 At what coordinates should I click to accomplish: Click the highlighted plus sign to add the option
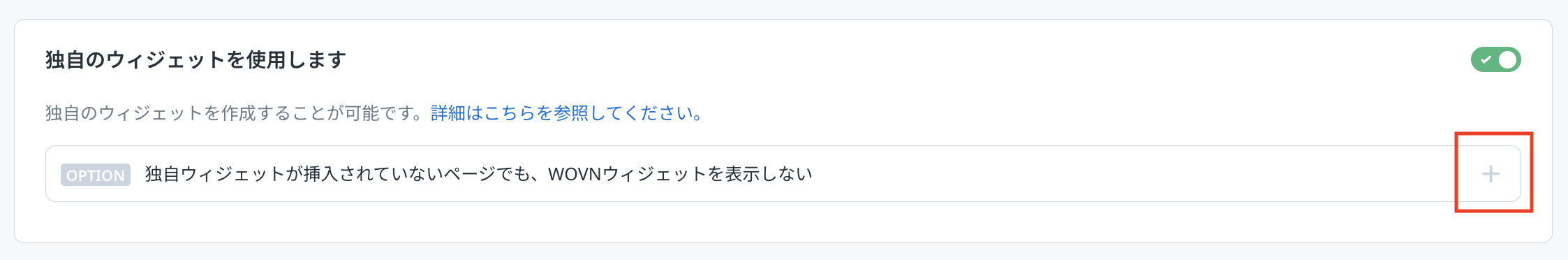tap(1491, 174)
